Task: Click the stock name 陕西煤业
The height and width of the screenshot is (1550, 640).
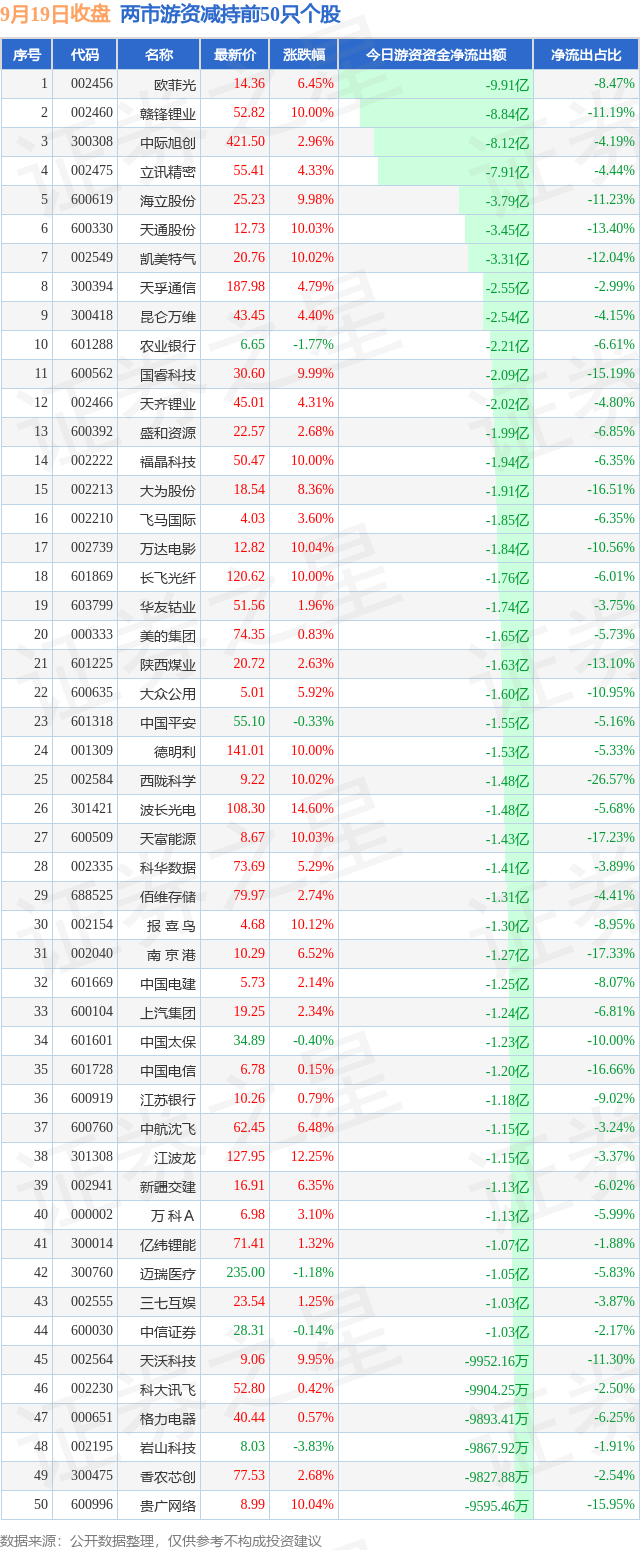Action: [x=168, y=664]
